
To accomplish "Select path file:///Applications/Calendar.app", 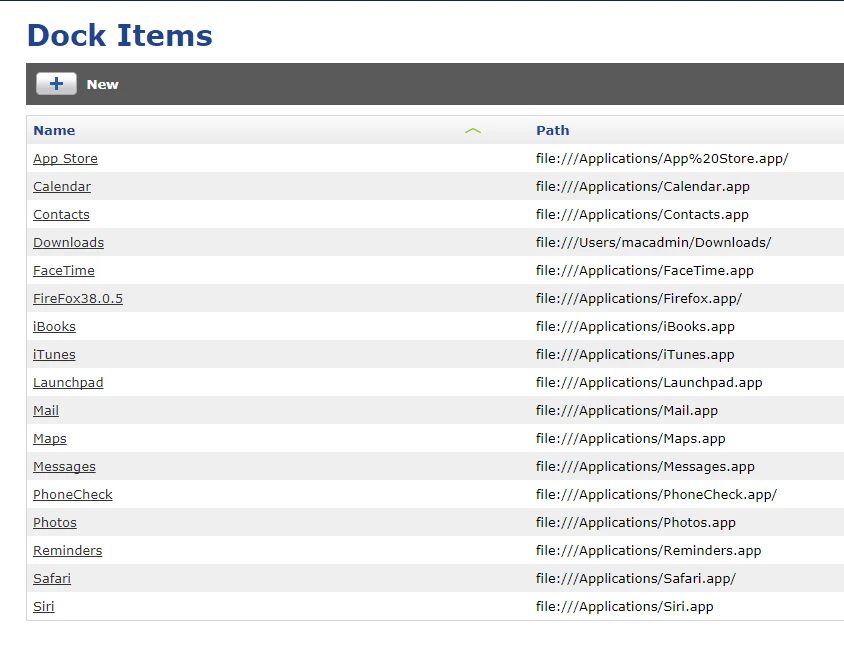I will pos(643,187).
